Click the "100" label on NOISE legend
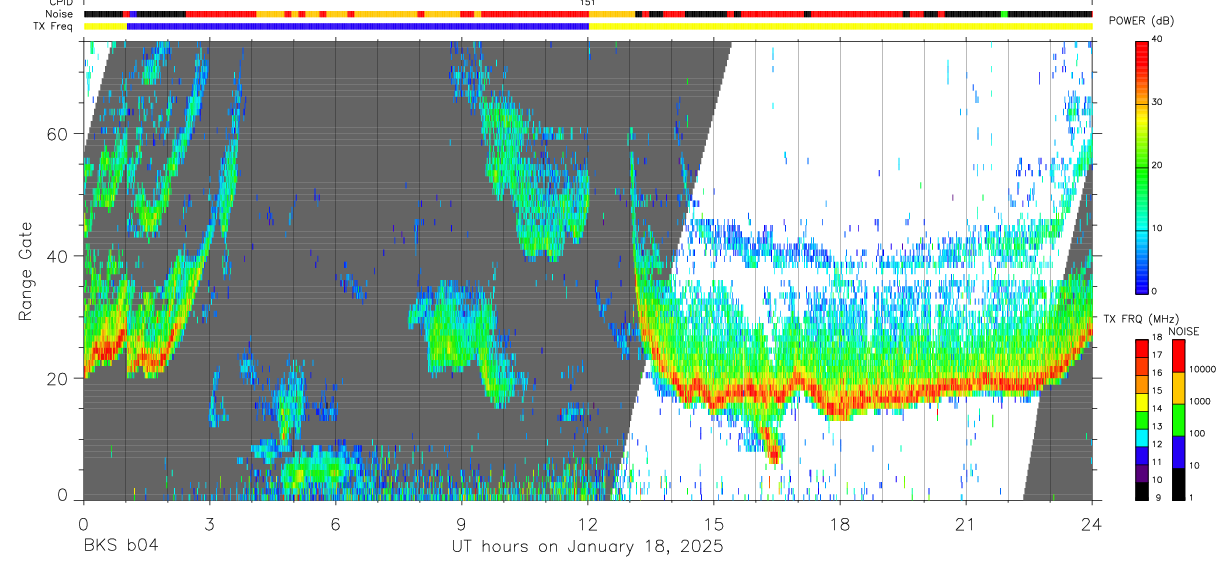1228x567 pixels. 1199,433
